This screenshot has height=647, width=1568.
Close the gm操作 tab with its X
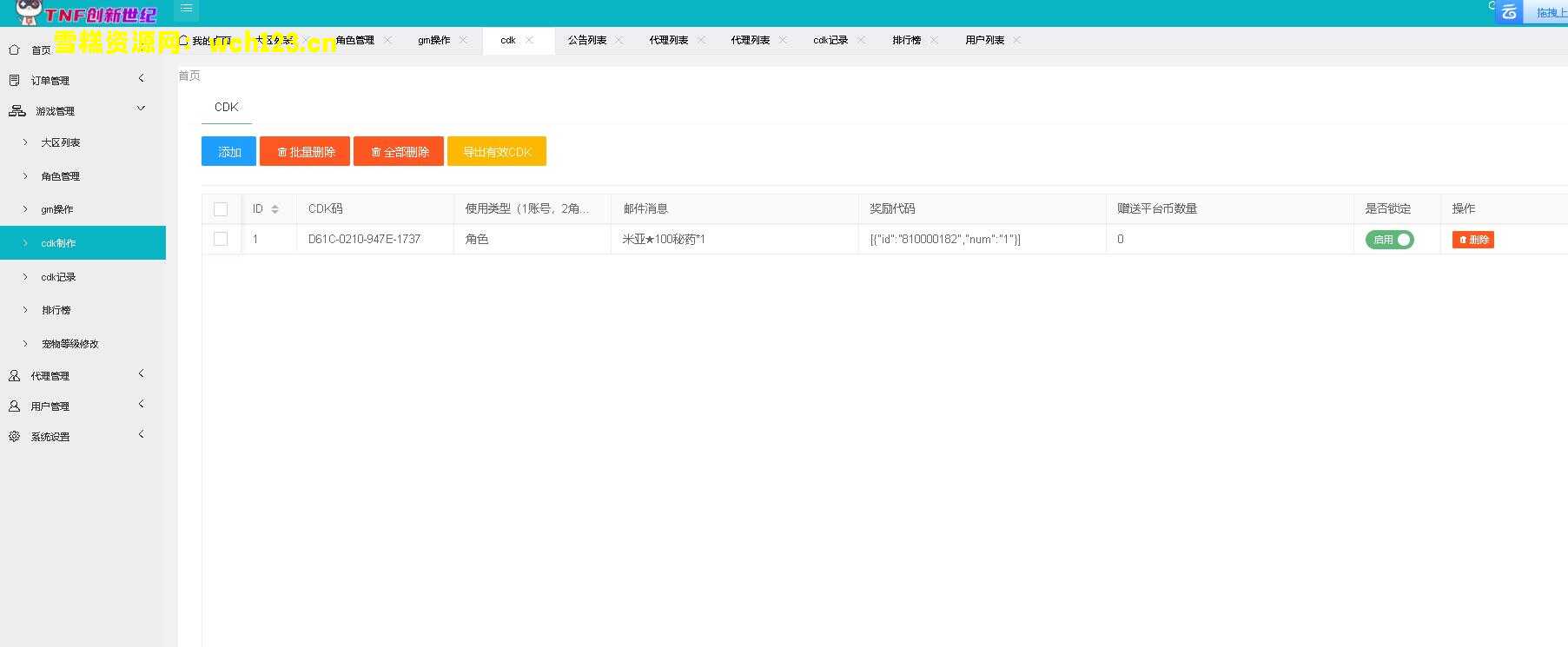[463, 40]
